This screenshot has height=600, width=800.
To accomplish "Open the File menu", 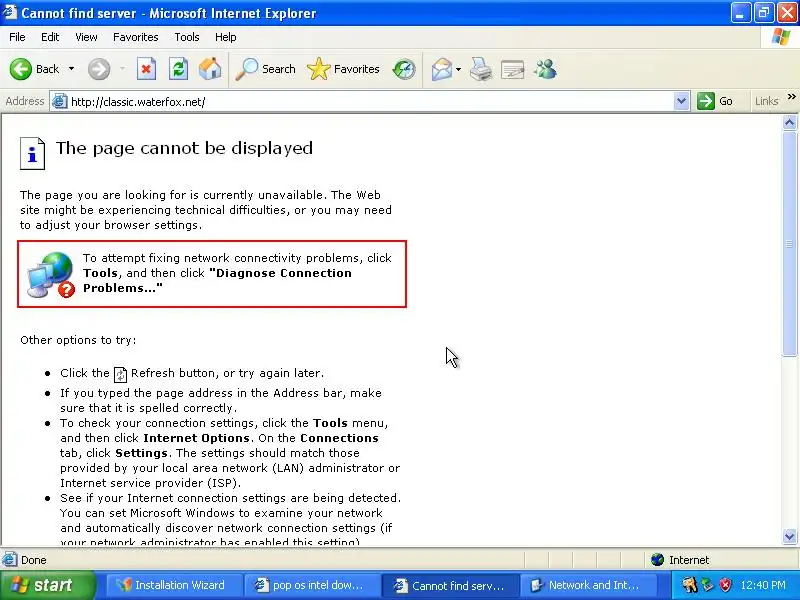I will point(17,37).
